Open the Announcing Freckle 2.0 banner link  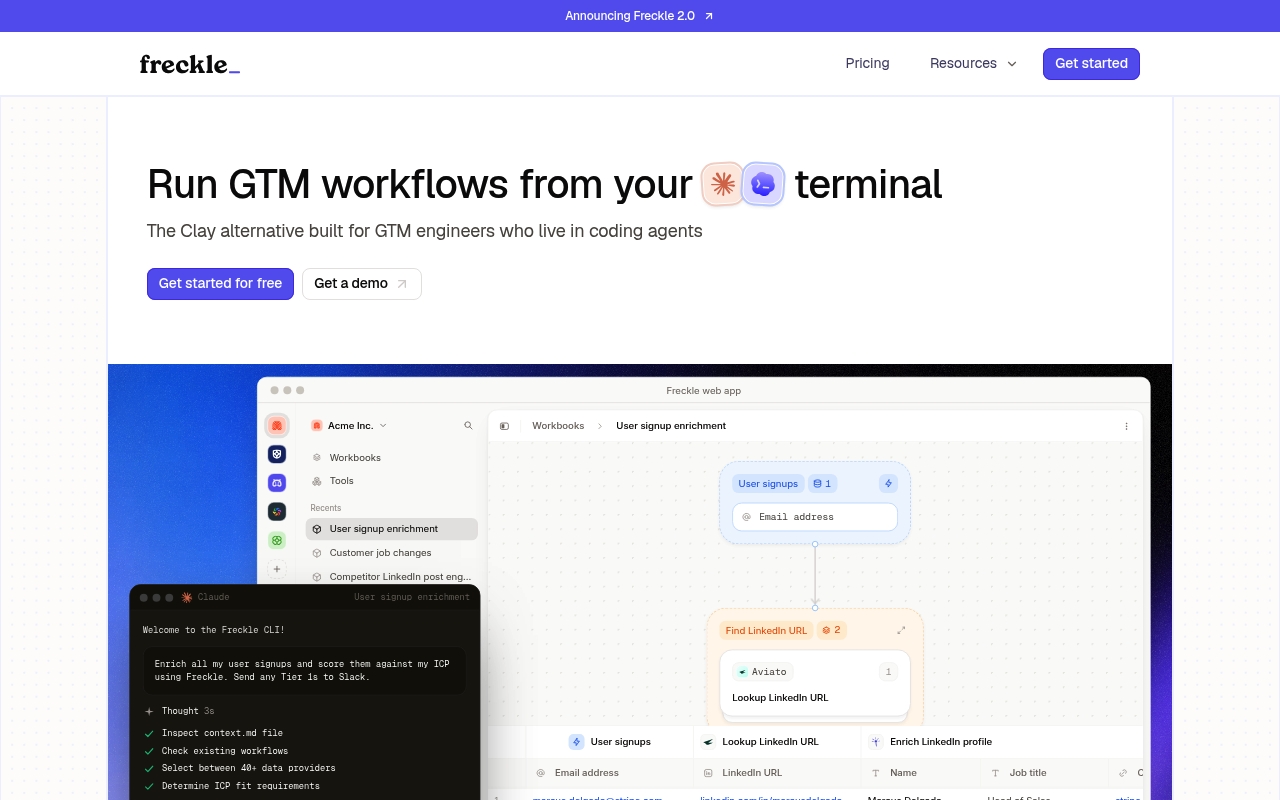[640, 16]
